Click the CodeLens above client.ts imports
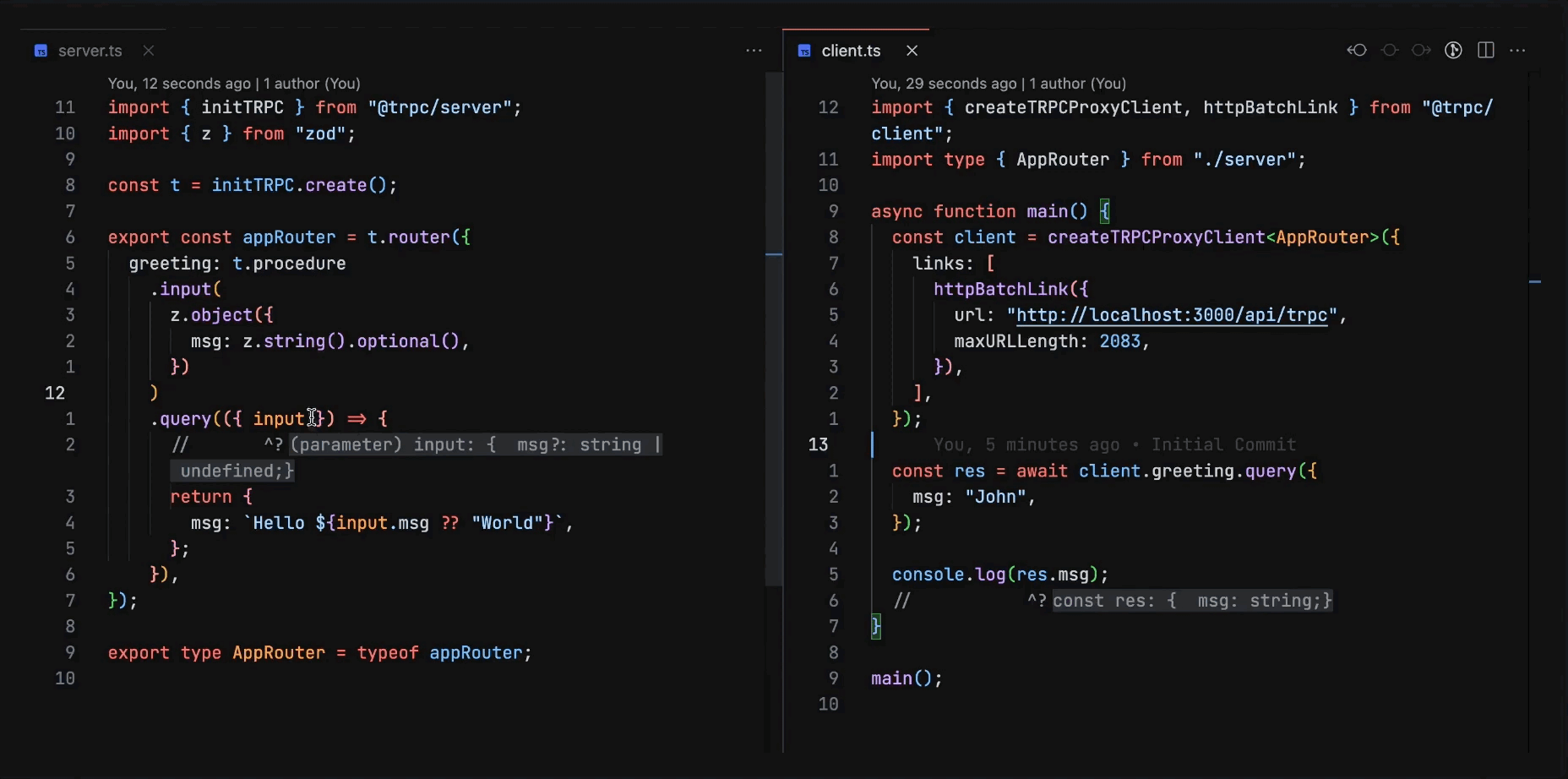Image resolution: width=1568 pixels, height=779 pixels. pos(998,83)
